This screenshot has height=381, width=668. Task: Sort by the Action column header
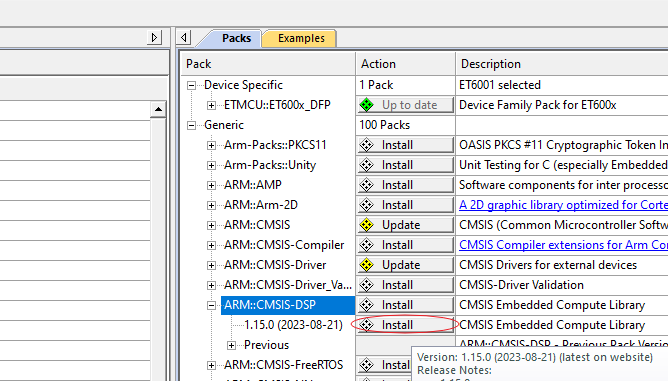click(406, 64)
